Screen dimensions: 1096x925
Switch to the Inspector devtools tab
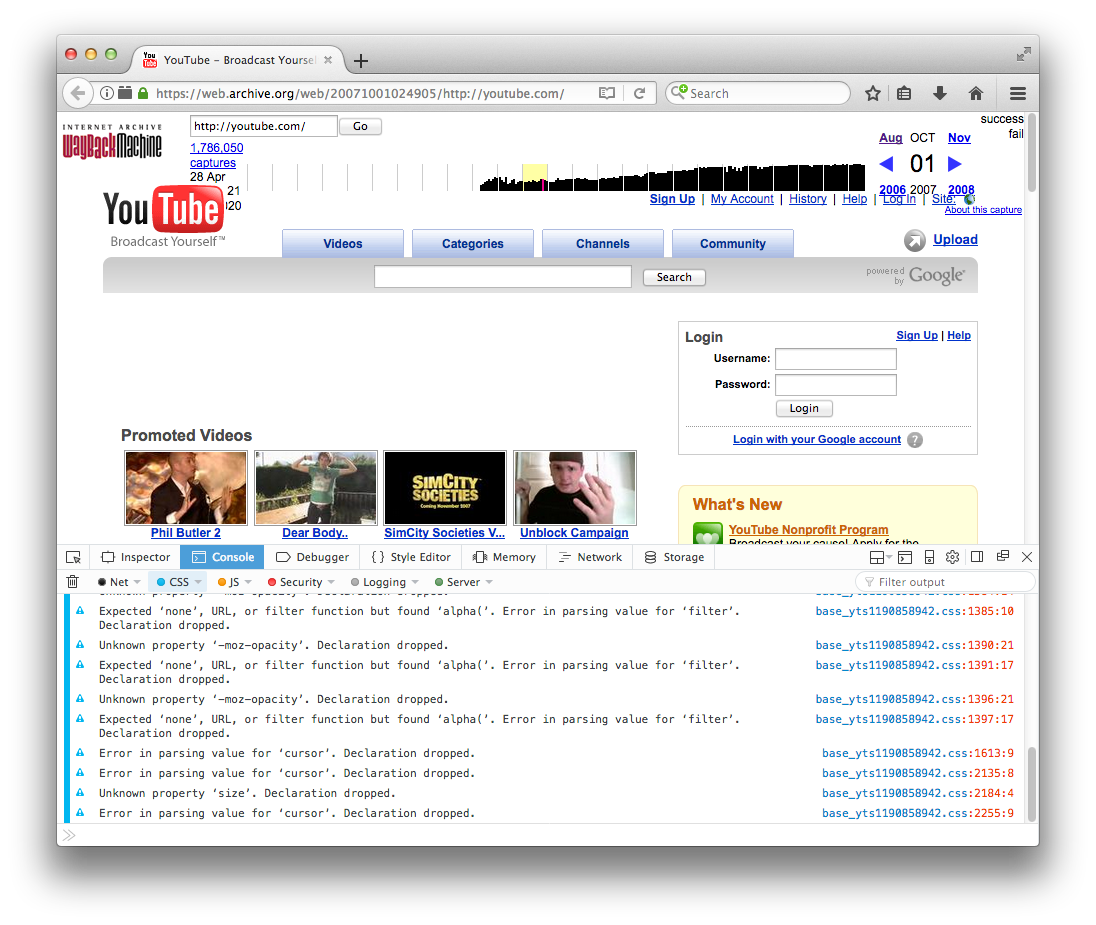click(x=136, y=557)
